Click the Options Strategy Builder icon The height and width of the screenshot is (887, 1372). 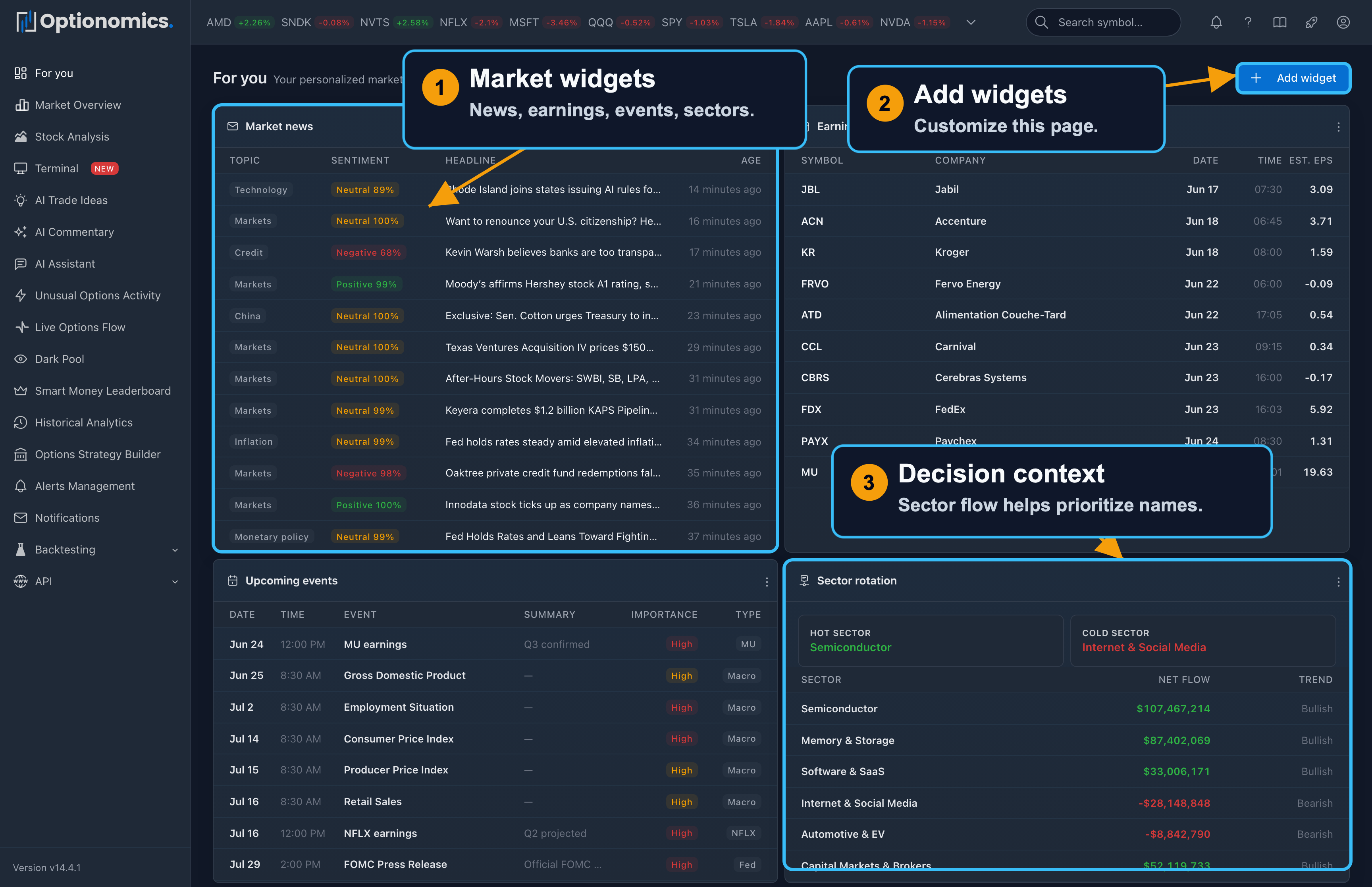coord(21,455)
